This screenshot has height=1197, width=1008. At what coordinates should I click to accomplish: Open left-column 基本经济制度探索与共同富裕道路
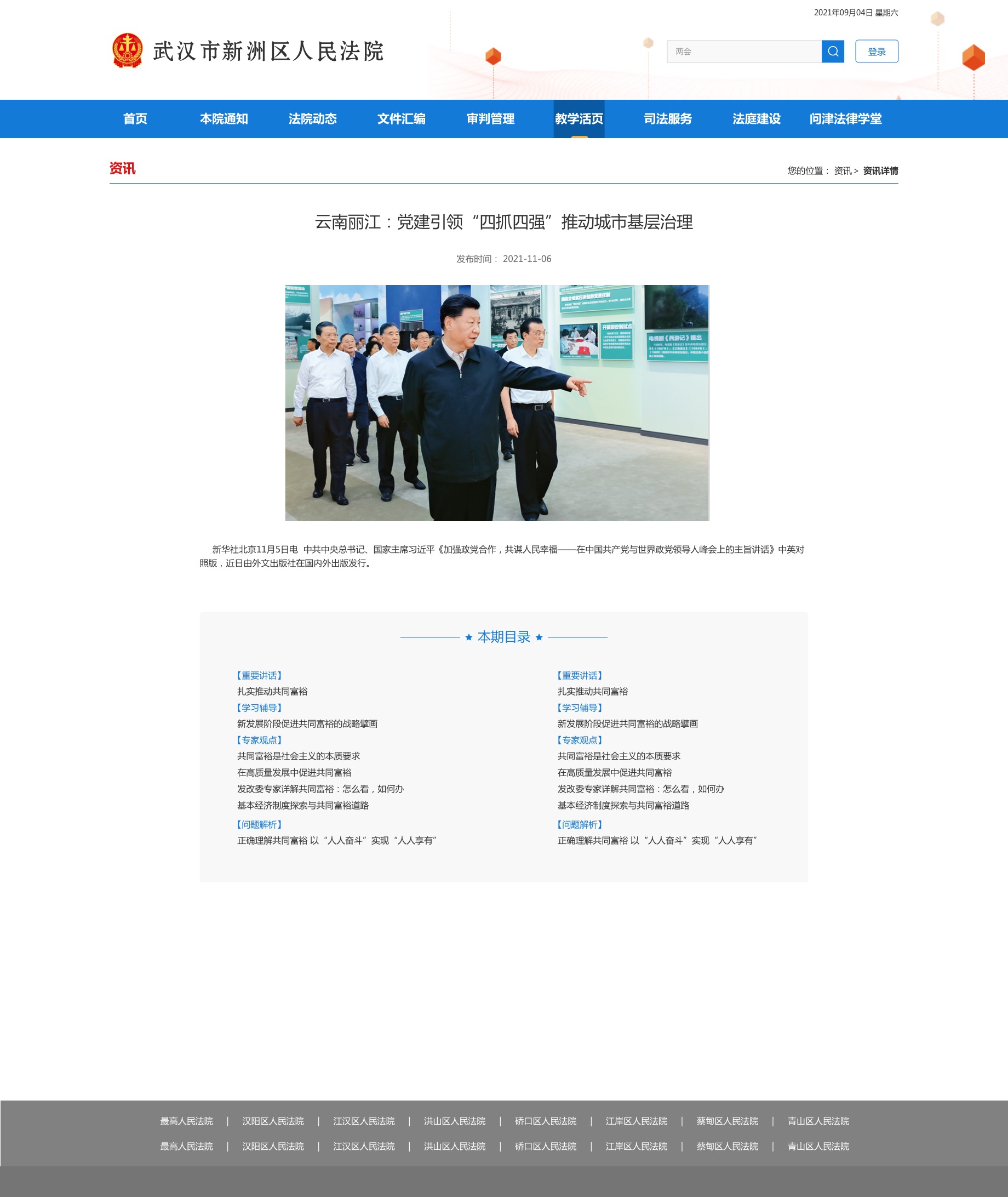click(303, 806)
